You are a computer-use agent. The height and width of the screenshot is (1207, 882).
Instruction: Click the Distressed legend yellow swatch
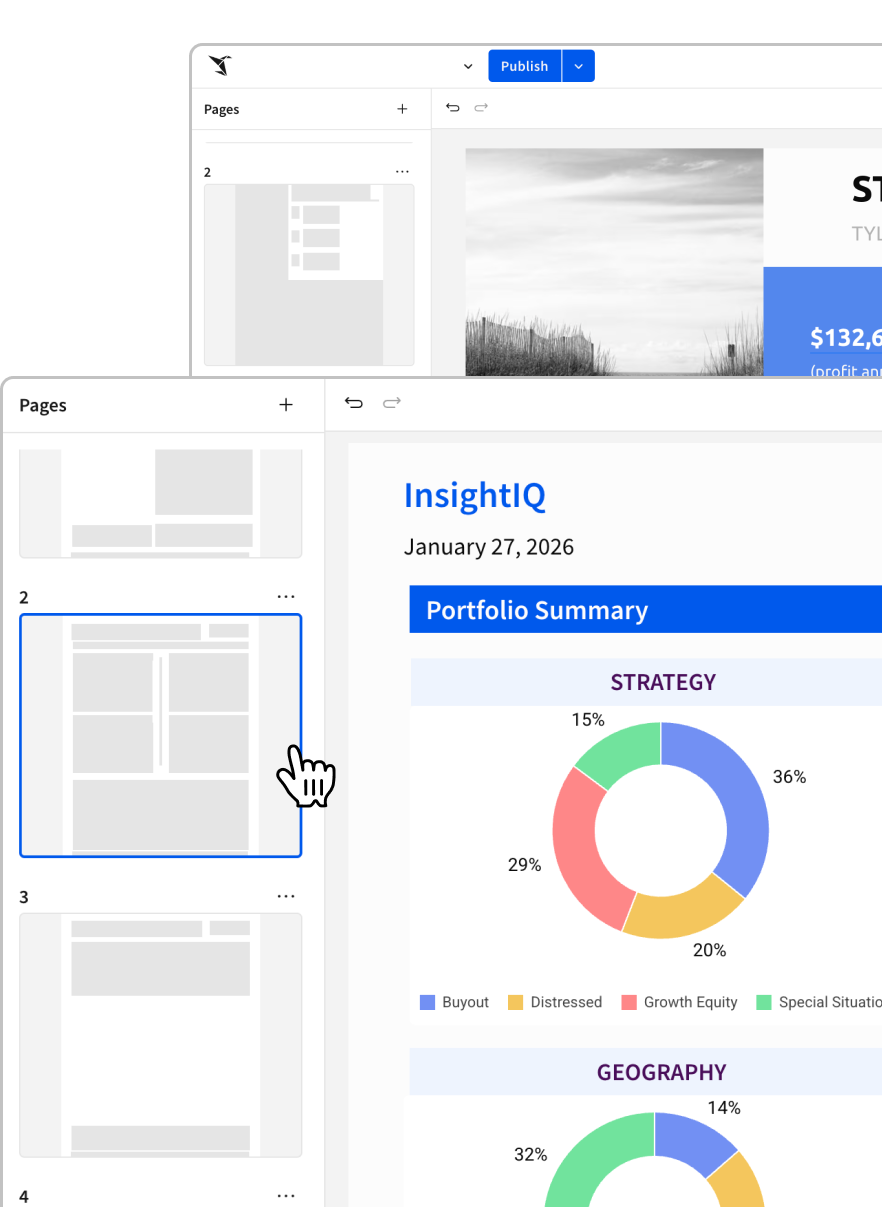click(x=516, y=1002)
